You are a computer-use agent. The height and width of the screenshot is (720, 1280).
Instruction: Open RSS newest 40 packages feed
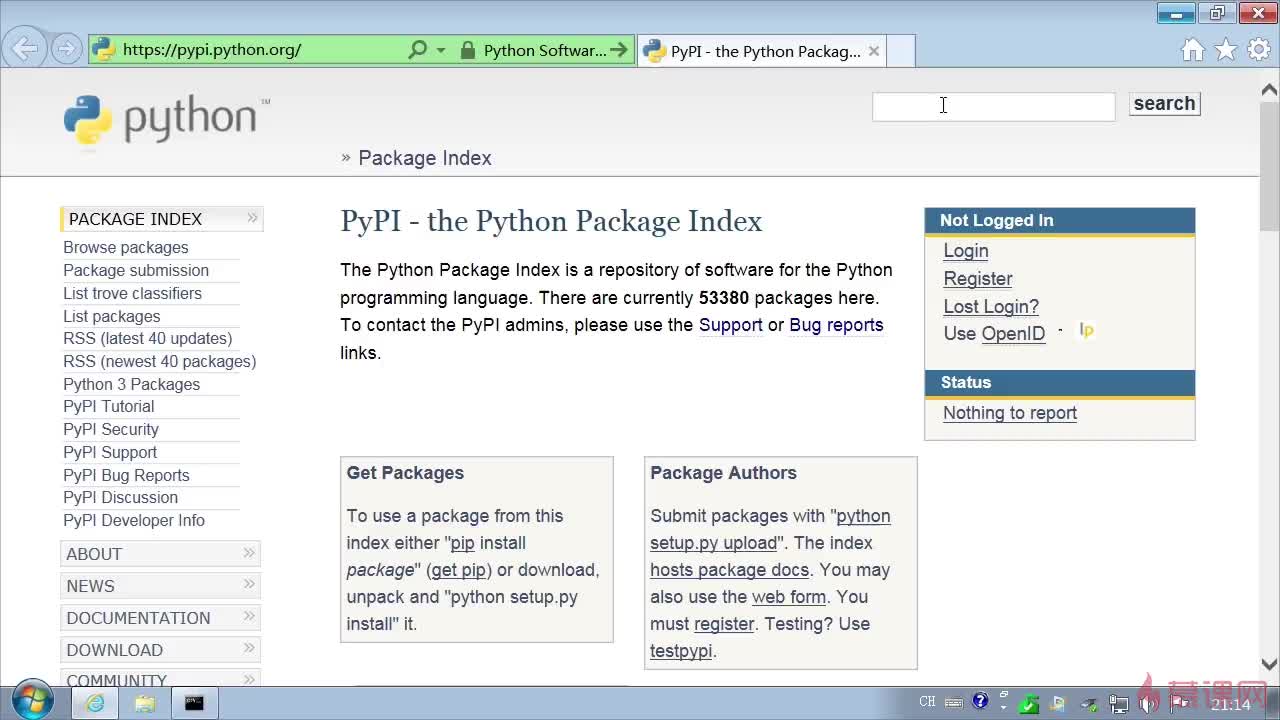[160, 361]
